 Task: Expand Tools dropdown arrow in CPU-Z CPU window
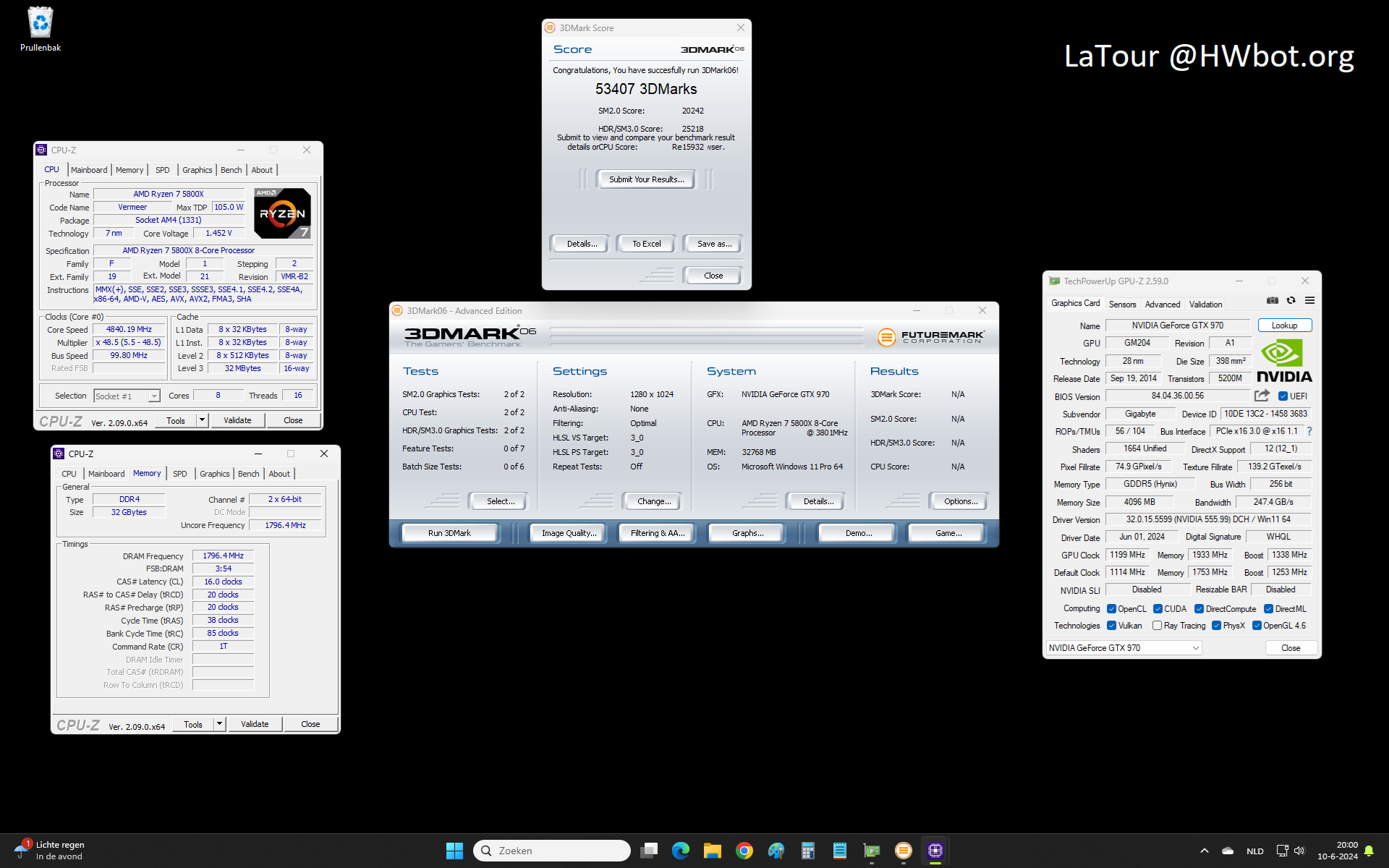pos(202,420)
